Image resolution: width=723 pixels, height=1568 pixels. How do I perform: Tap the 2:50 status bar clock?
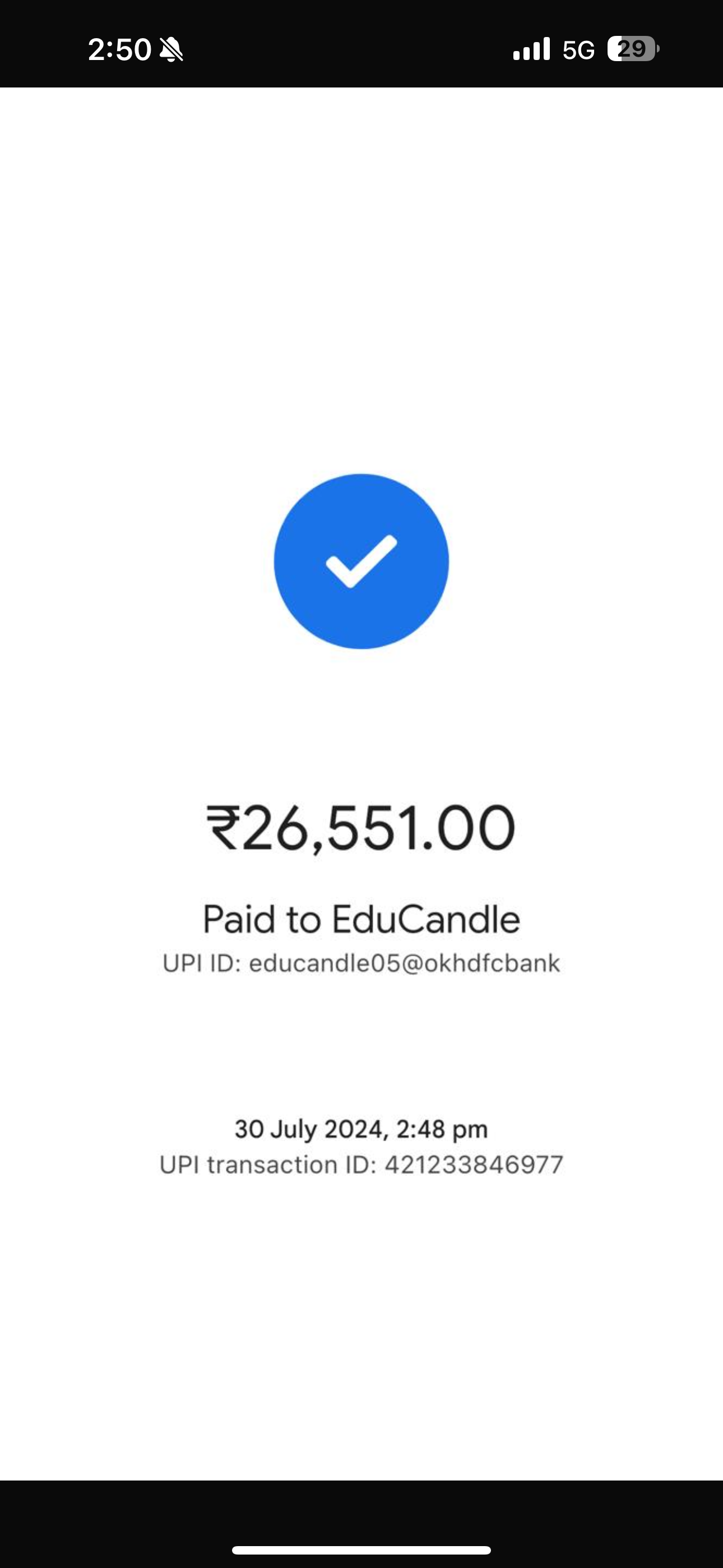click(x=119, y=49)
